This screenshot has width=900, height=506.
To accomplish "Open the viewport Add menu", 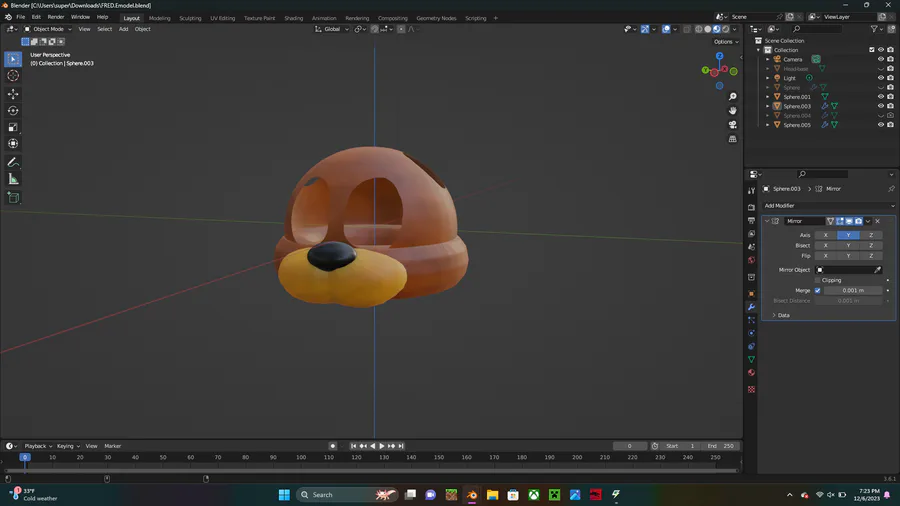I will point(123,29).
